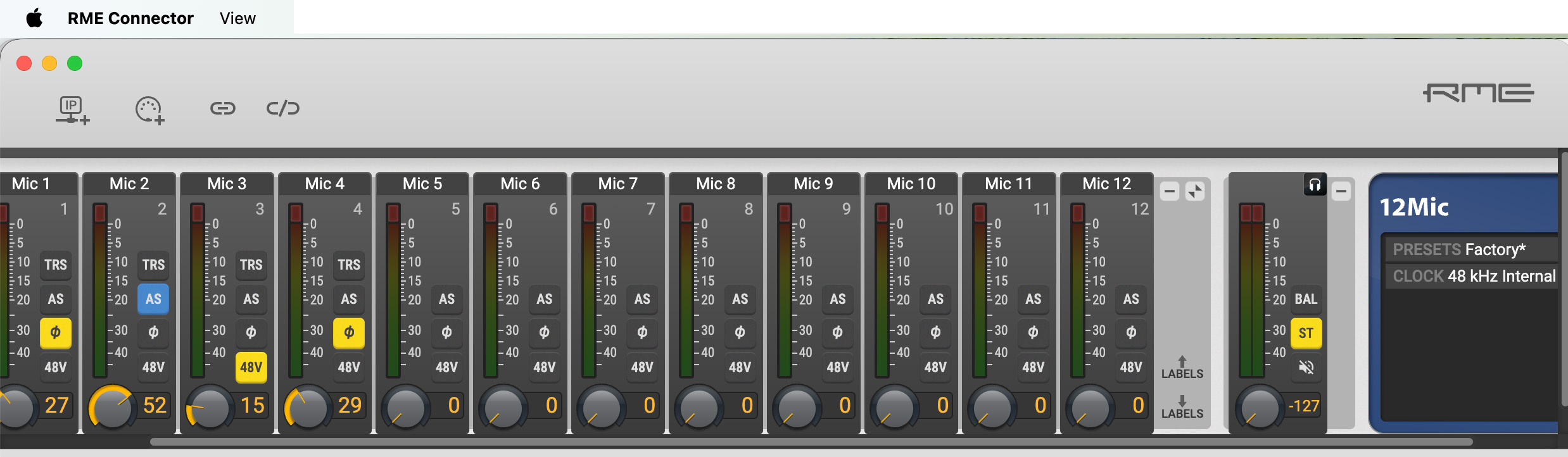The width and height of the screenshot is (1568, 457).
Task: Enable AS on Mic 8
Action: tap(740, 299)
